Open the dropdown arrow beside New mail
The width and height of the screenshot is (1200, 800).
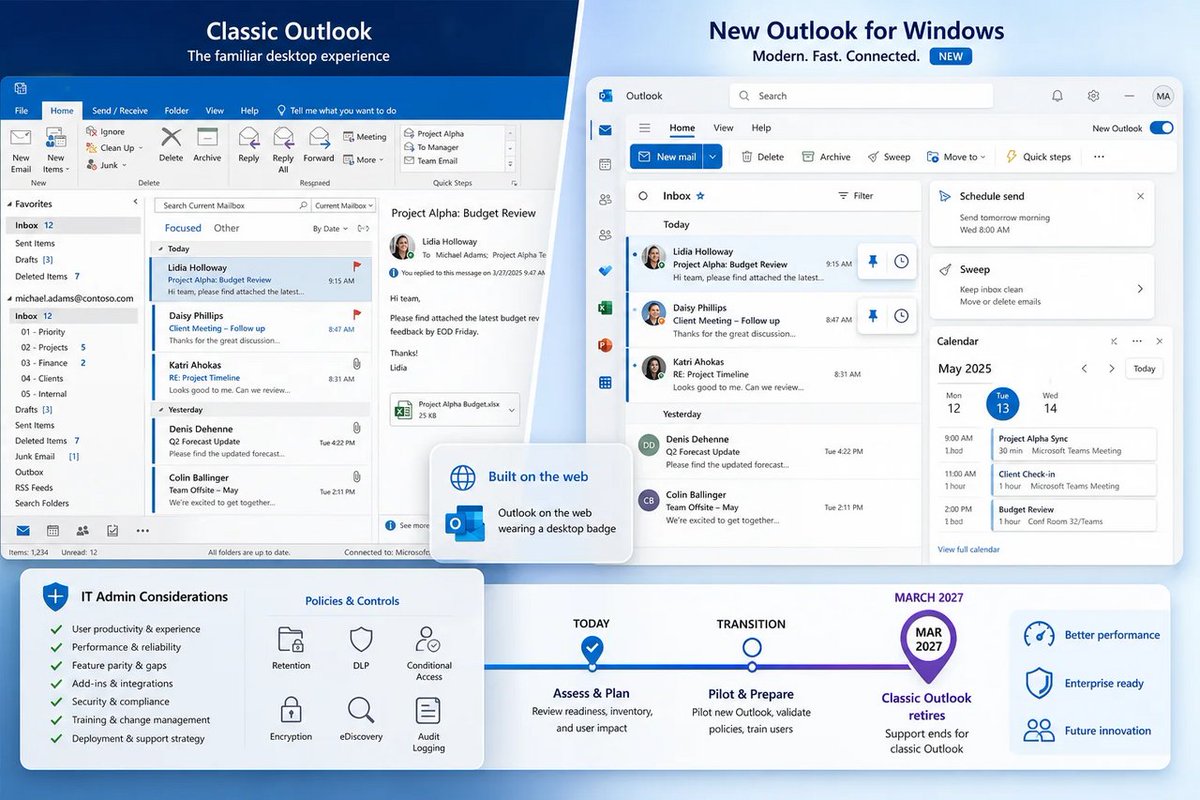click(x=712, y=156)
